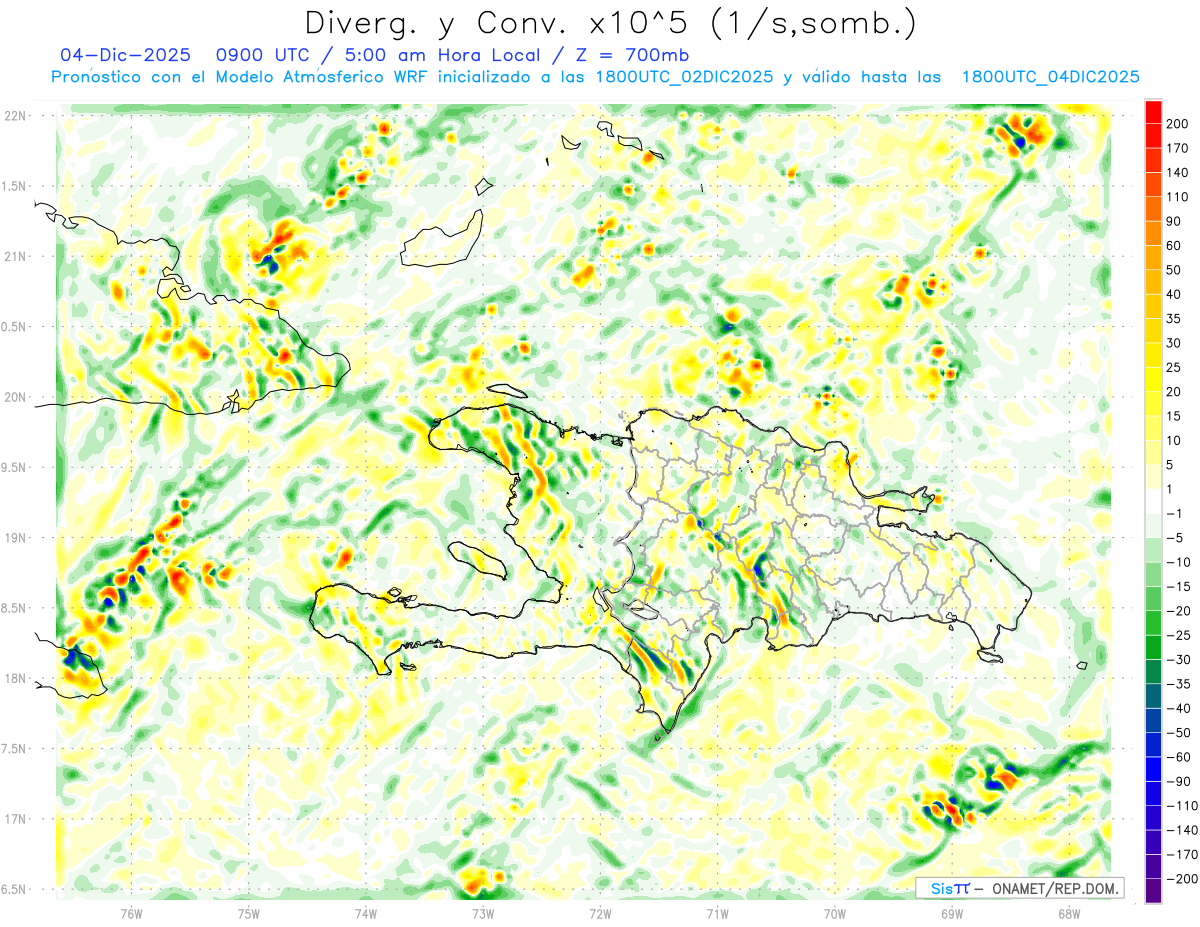Screen dimensions: 1200x927
Task: Click the initialization time '1800UTC_02DIC2025'
Action: tap(684, 77)
